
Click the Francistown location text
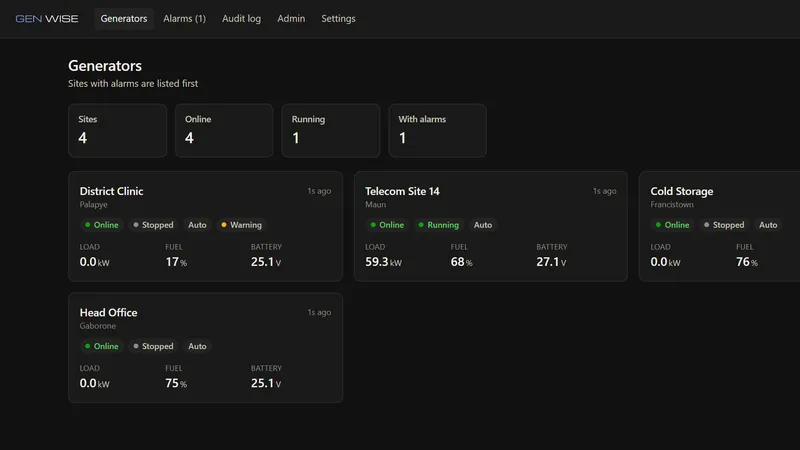pyautogui.click(x=672, y=205)
